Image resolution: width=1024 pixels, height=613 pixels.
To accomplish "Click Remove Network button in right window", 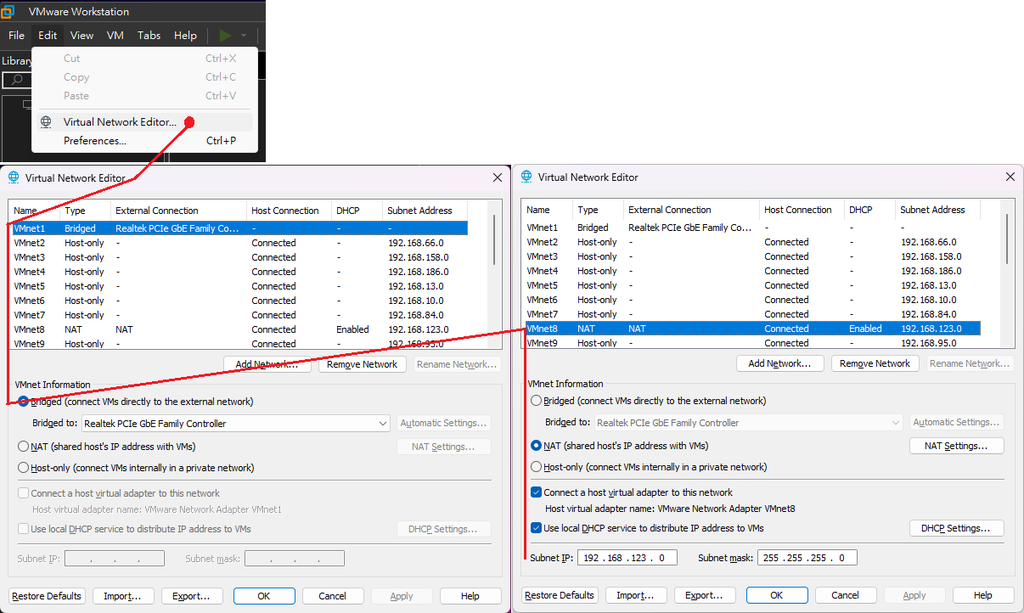I will (875, 364).
